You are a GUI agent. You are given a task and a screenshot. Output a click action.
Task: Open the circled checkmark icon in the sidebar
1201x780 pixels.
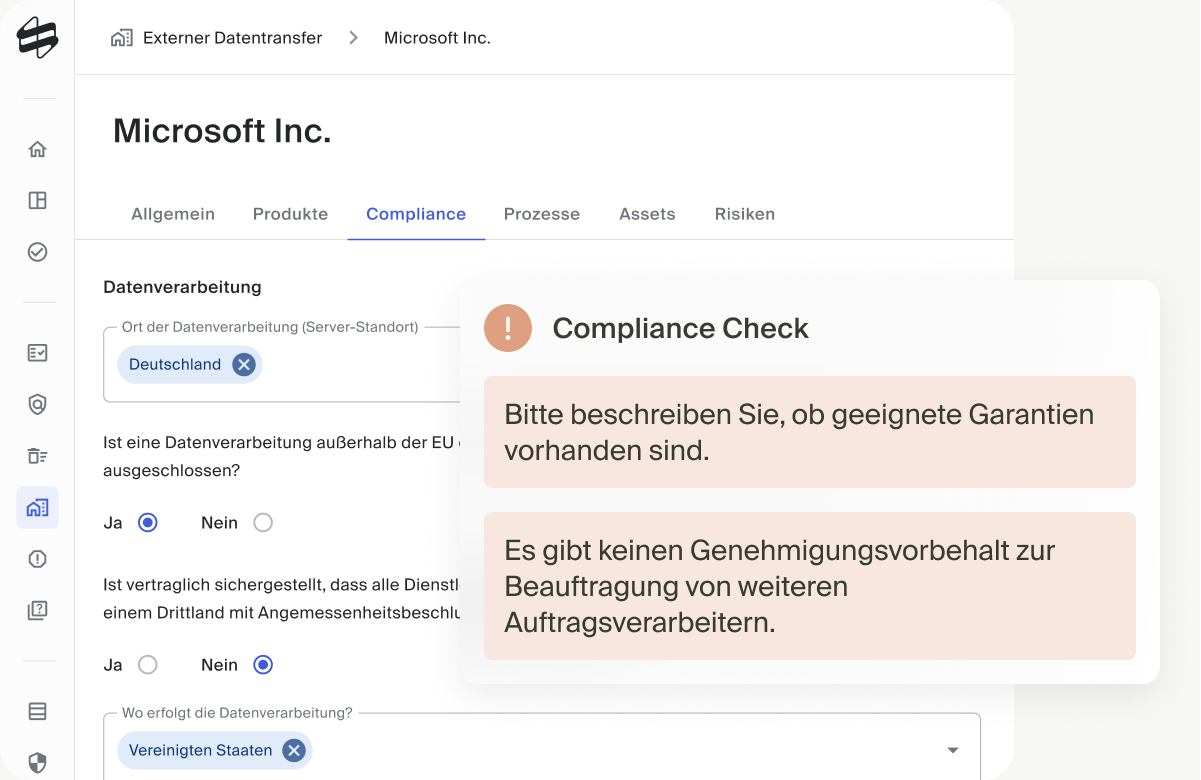[x=37, y=252]
